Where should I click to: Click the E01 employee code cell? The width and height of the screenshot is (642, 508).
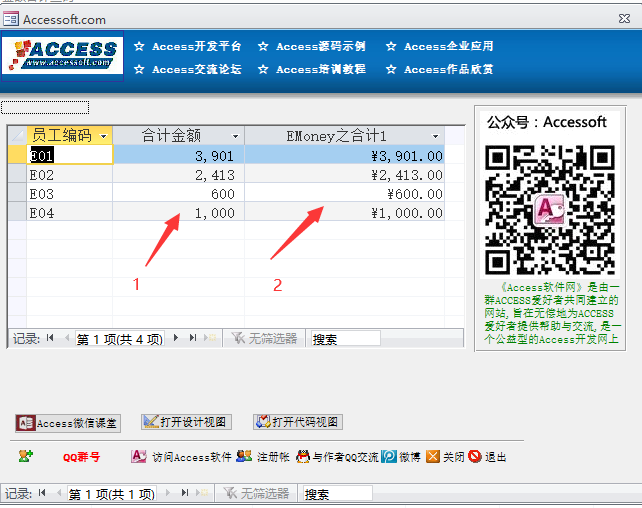click(x=70, y=156)
